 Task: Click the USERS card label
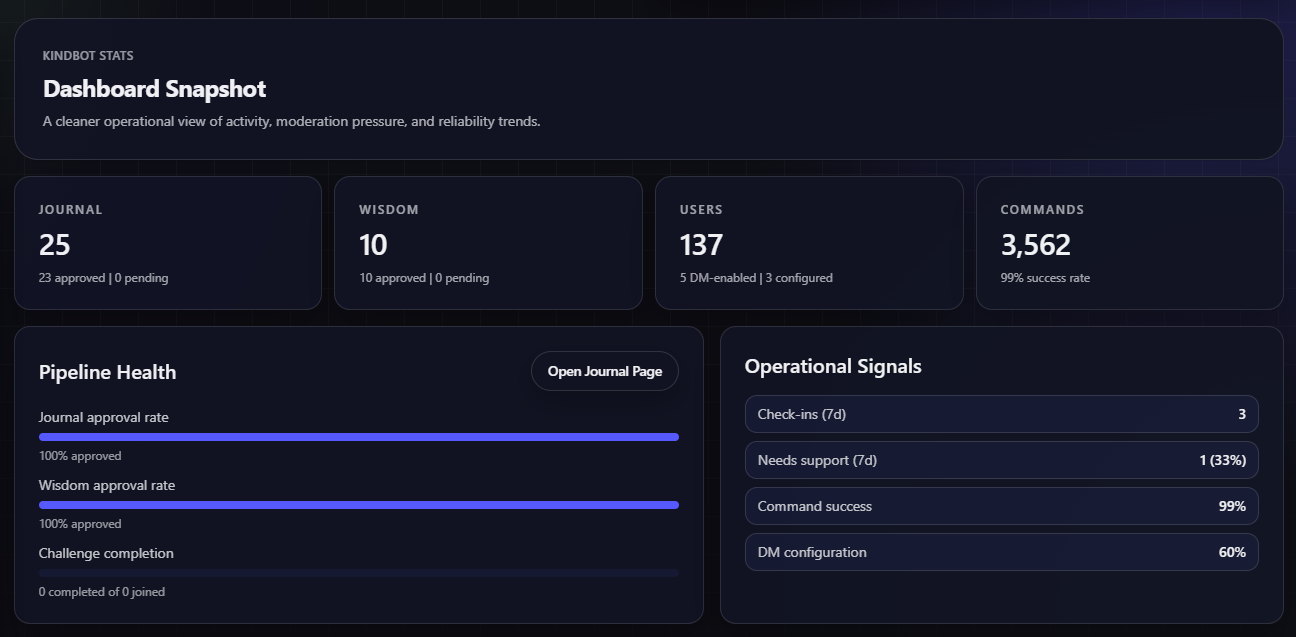[x=701, y=210]
